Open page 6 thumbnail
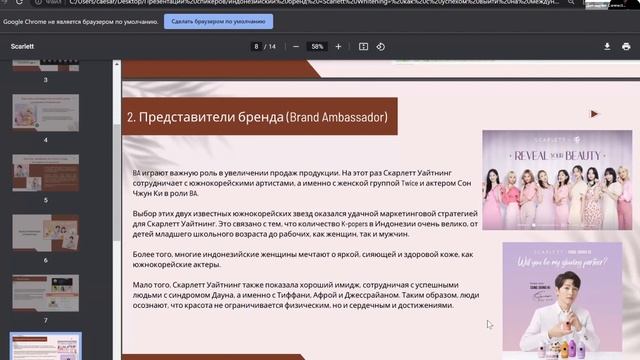The height and width of the screenshot is (360, 640). [46, 233]
